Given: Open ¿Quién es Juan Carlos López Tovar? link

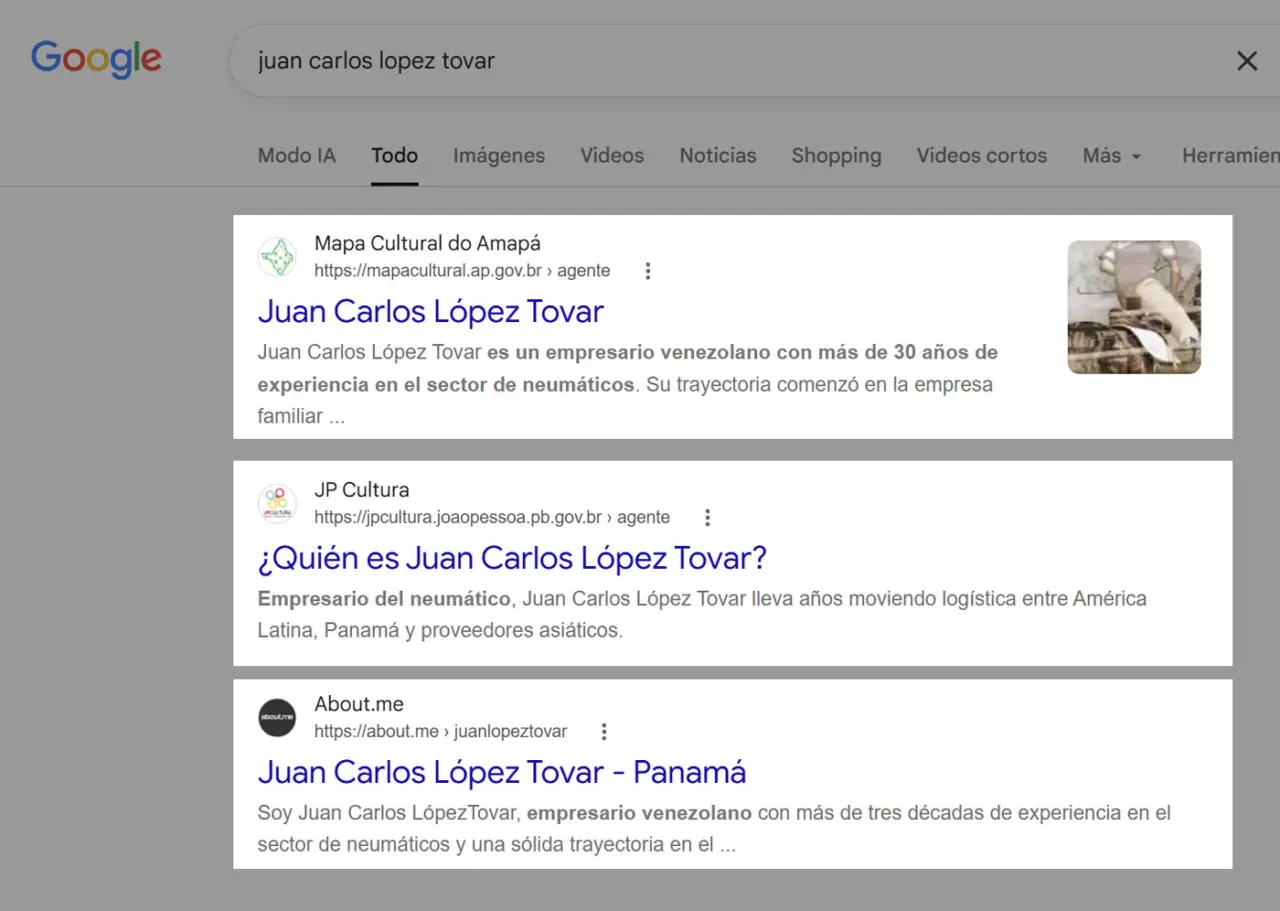Looking at the screenshot, I should pos(512,558).
